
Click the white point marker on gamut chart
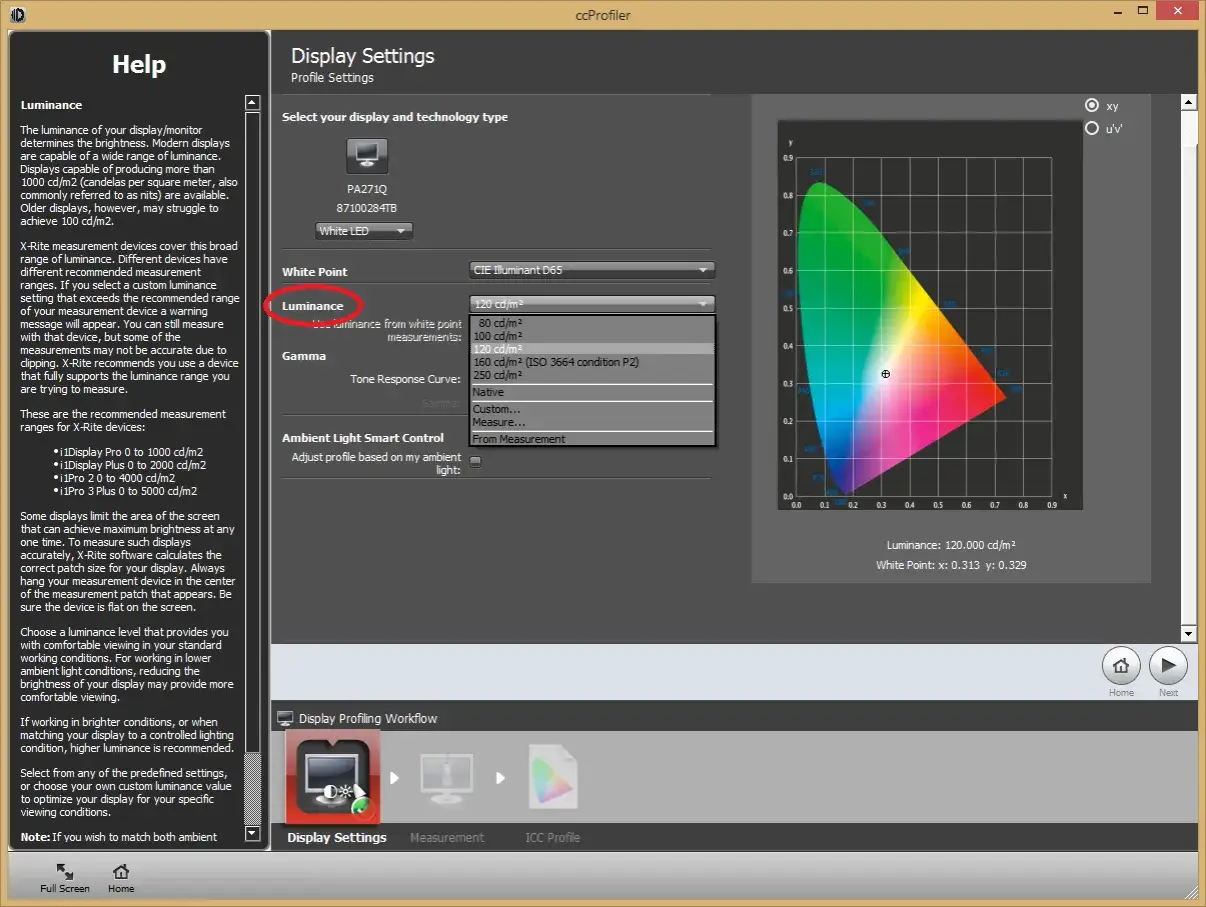click(885, 374)
